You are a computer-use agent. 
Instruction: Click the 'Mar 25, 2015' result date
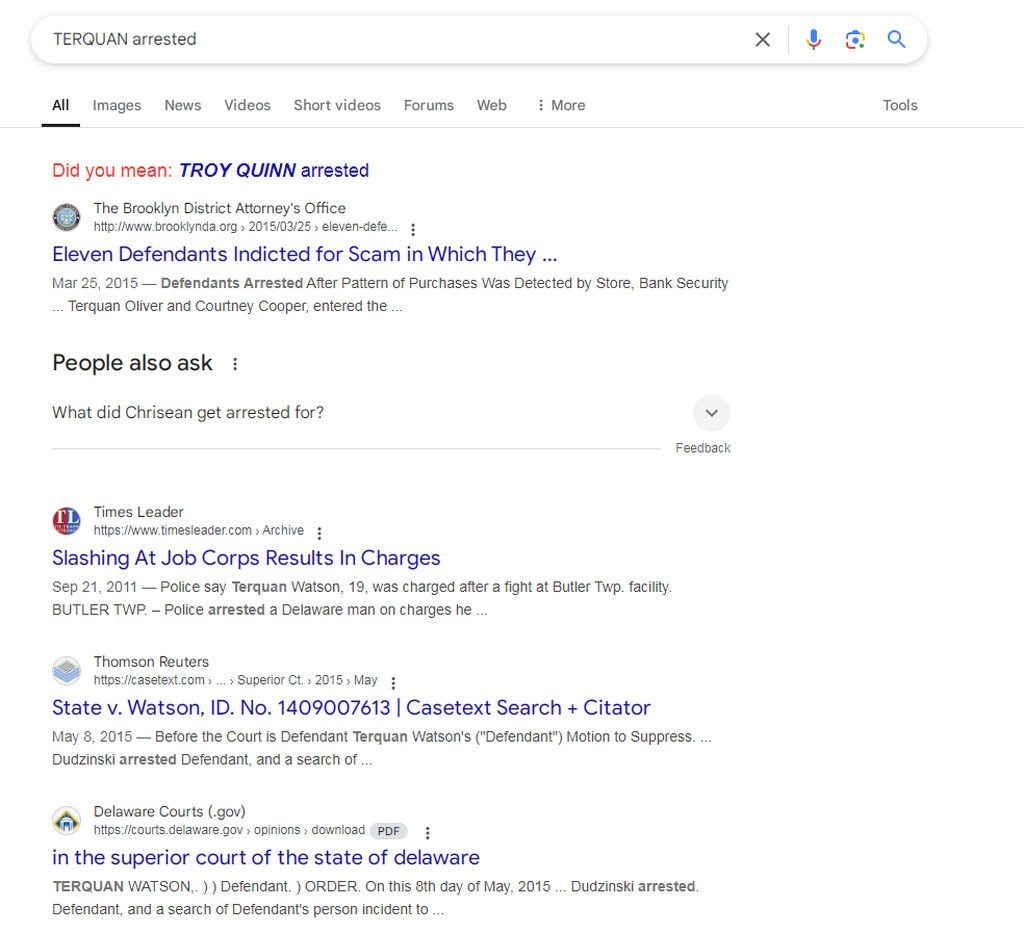click(95, 283)
